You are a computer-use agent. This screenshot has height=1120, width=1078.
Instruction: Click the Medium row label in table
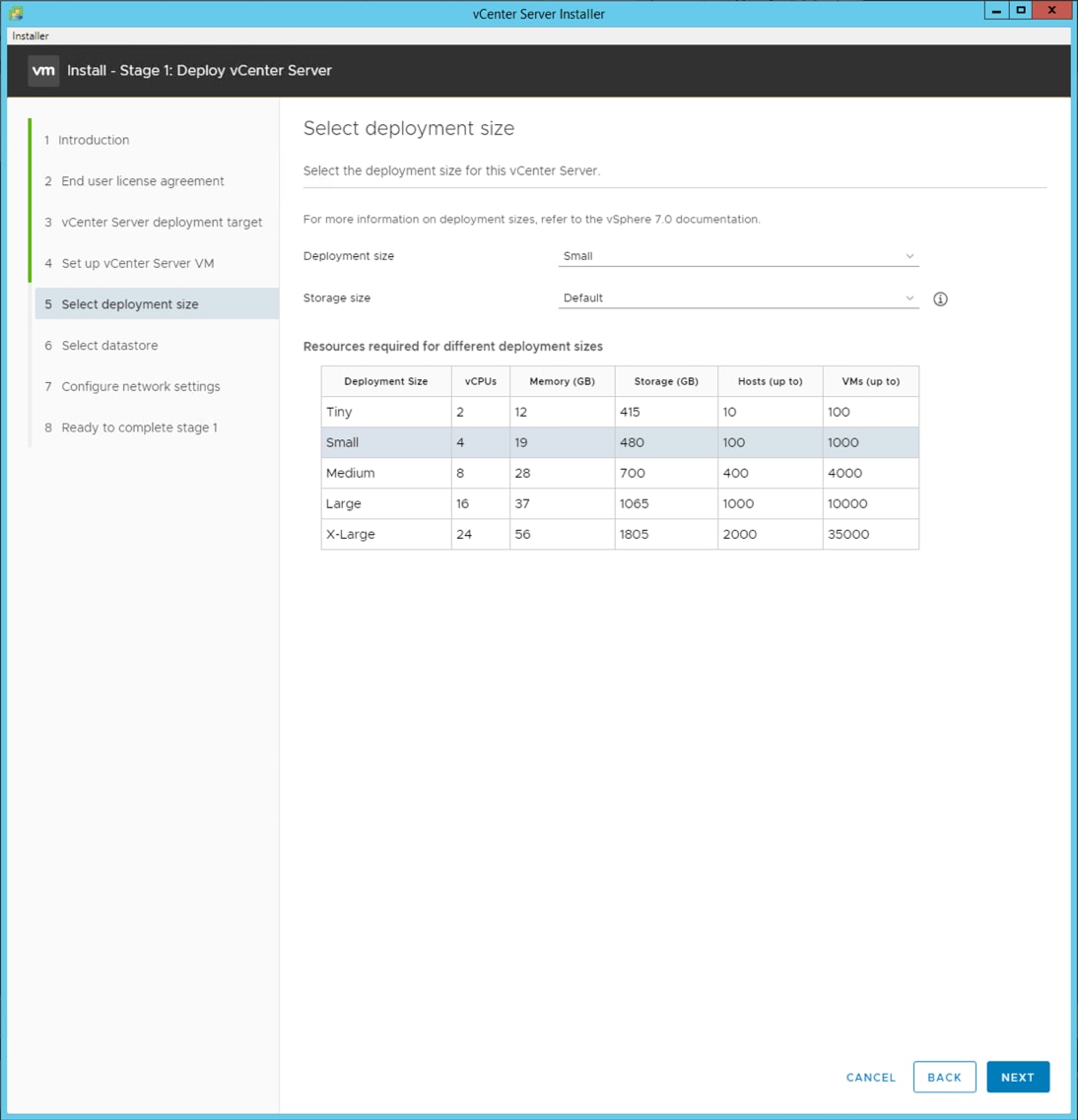click(x=350, y=474)
